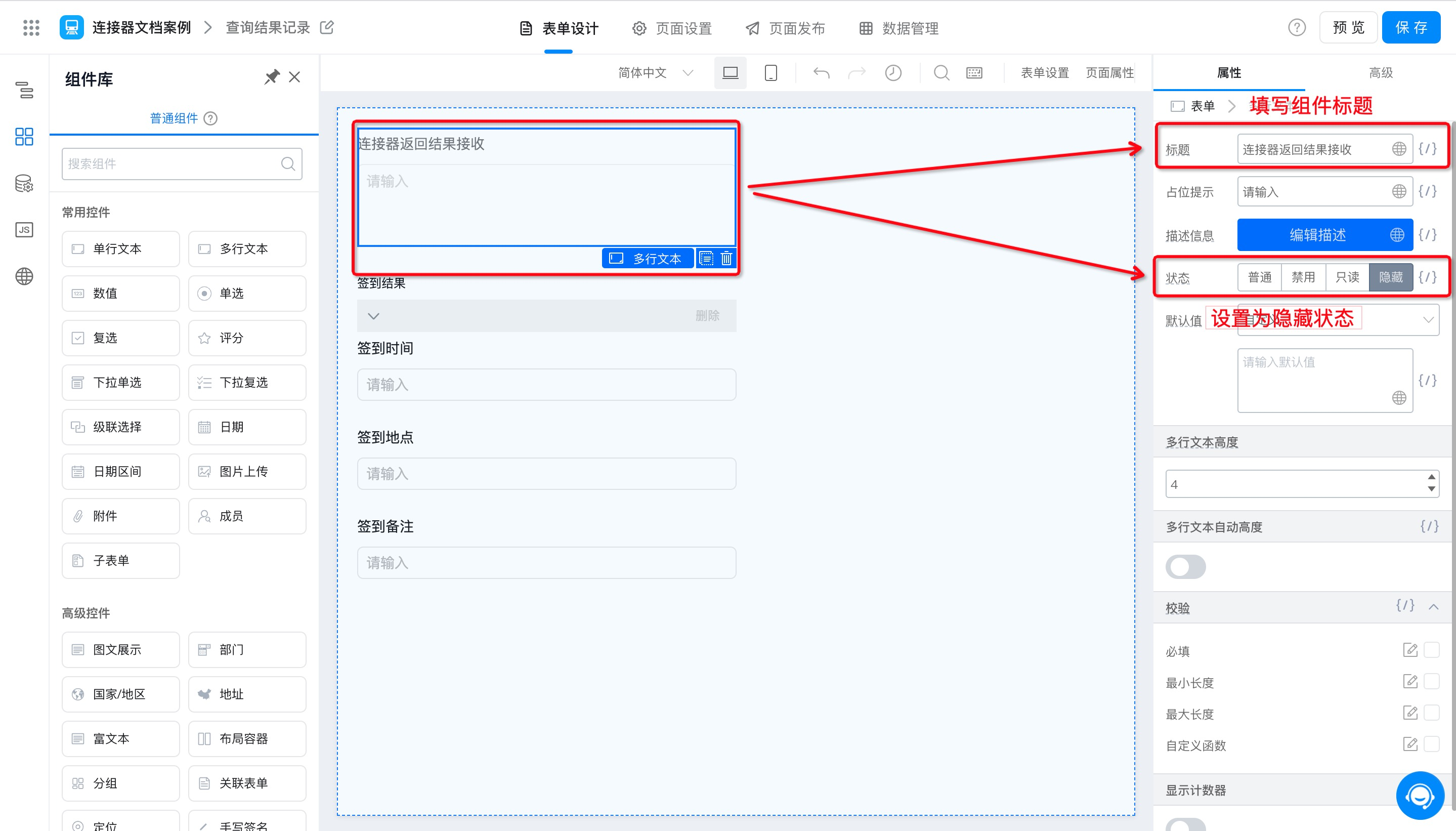Click the 保存 button
The height and width of the screenshot is (831, 1456).
point(1411,27)
